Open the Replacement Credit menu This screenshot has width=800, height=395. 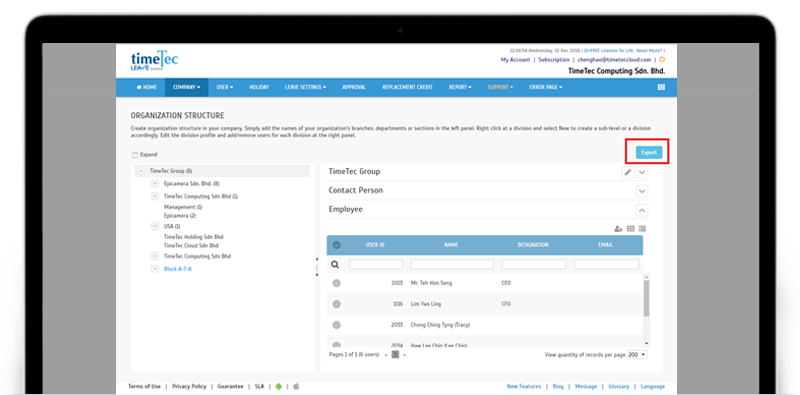coord(407,87)
